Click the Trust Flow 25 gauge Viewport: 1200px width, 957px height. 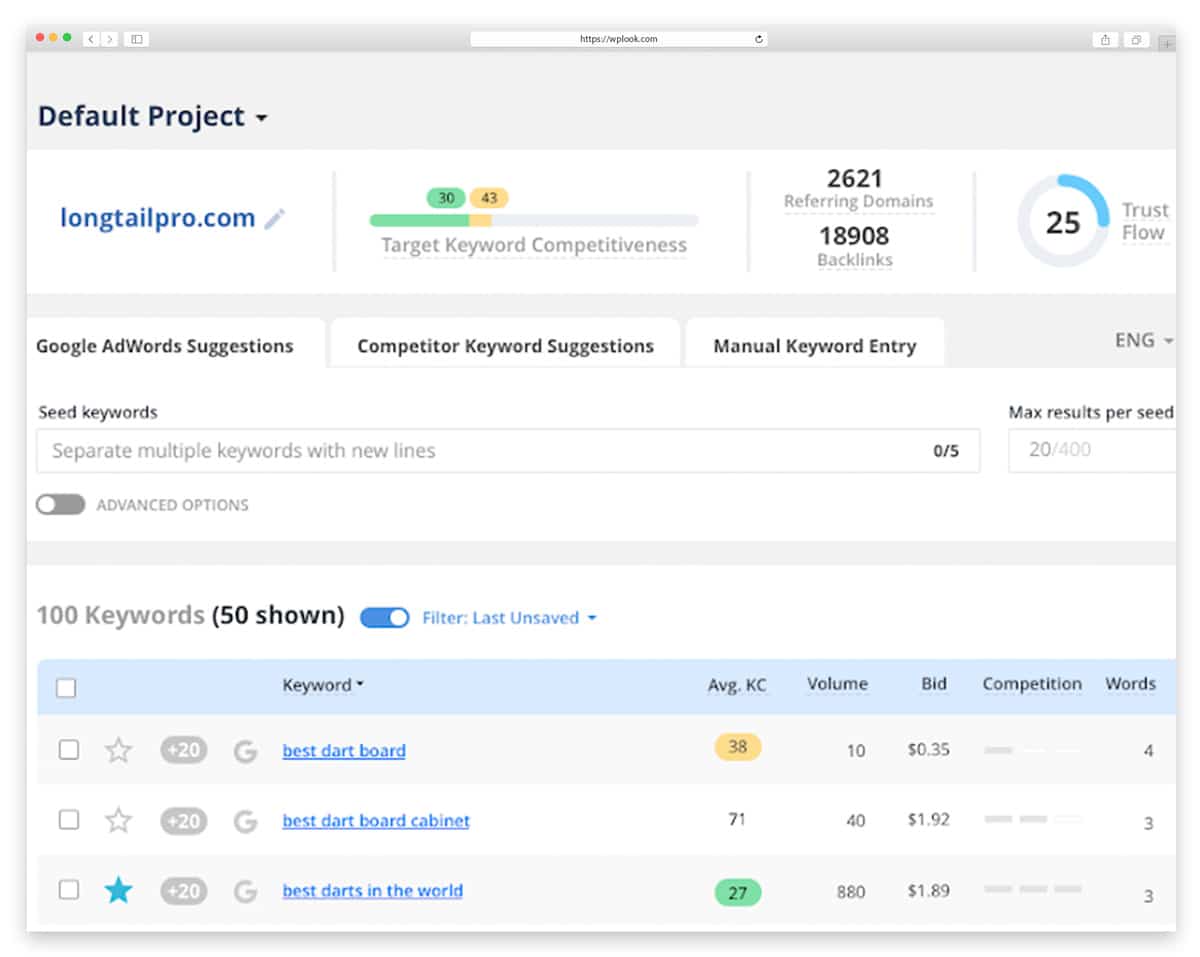tap(1063, 221)
